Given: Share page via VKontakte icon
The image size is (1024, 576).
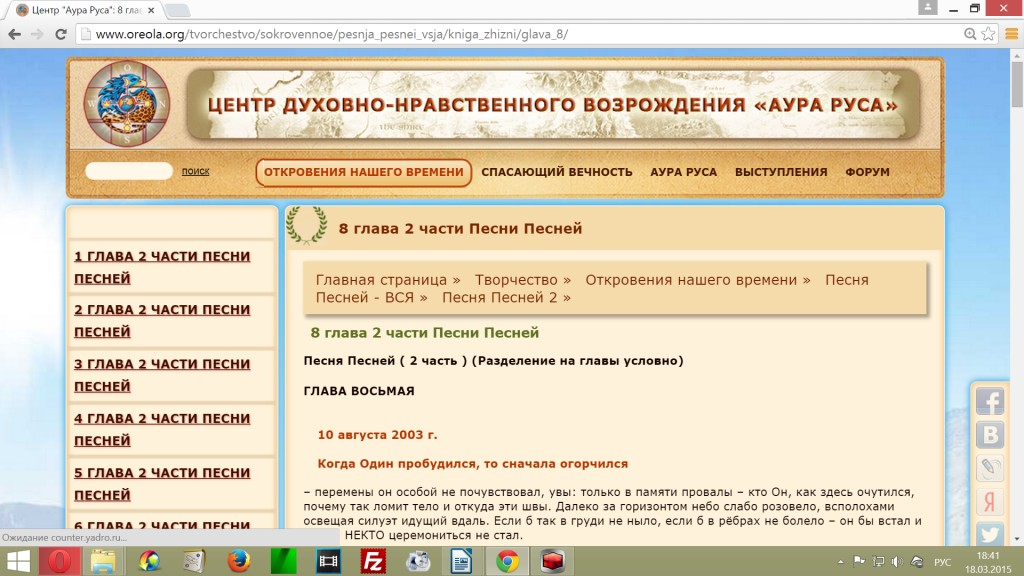Looking at the screenshot, I should (989, 435).
